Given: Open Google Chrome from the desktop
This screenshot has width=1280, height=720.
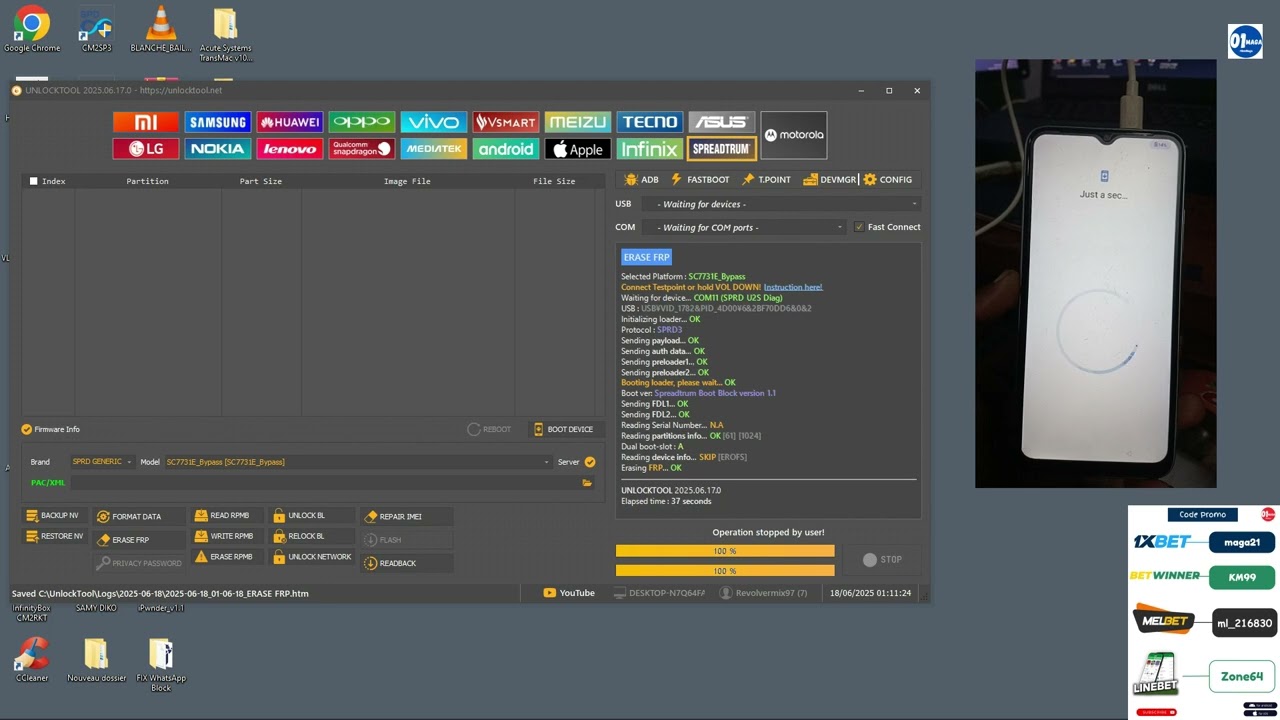Looking at the screenshot, I should click(x=32, y=29).
